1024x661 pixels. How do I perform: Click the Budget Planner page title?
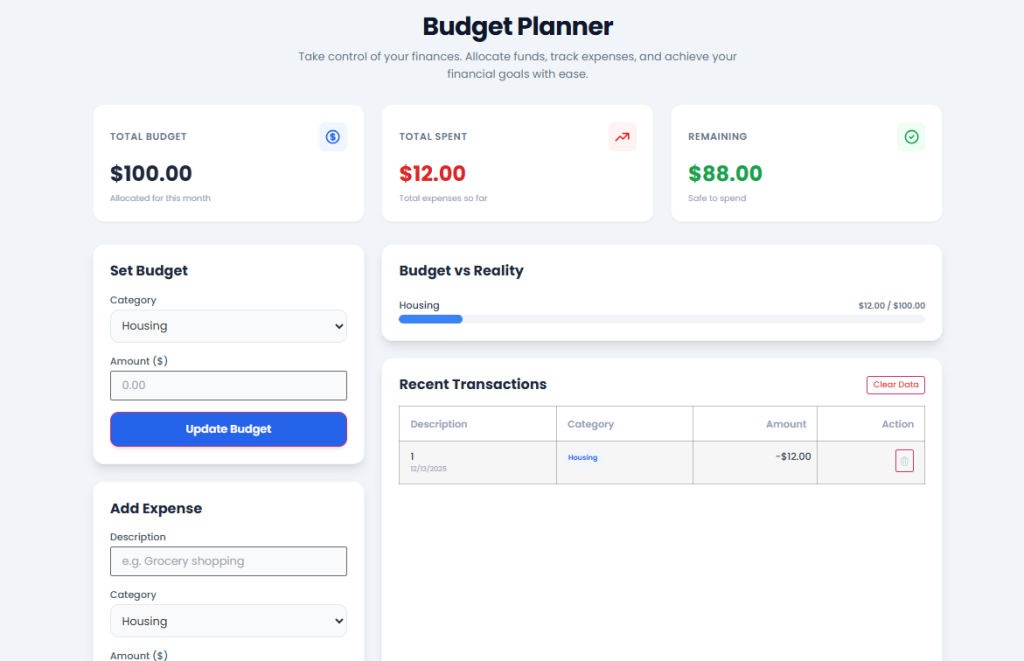point(517,26)
